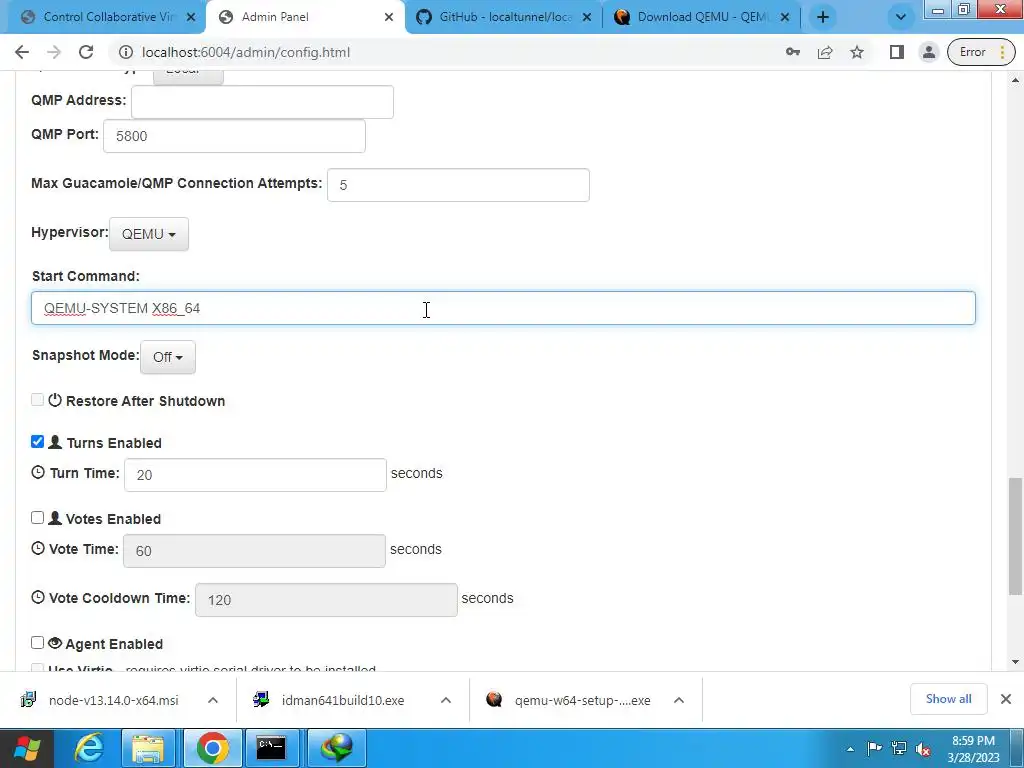Click in the Start Command field
The width and height of the screenshot is (1024, 768).
coord(504,308)
